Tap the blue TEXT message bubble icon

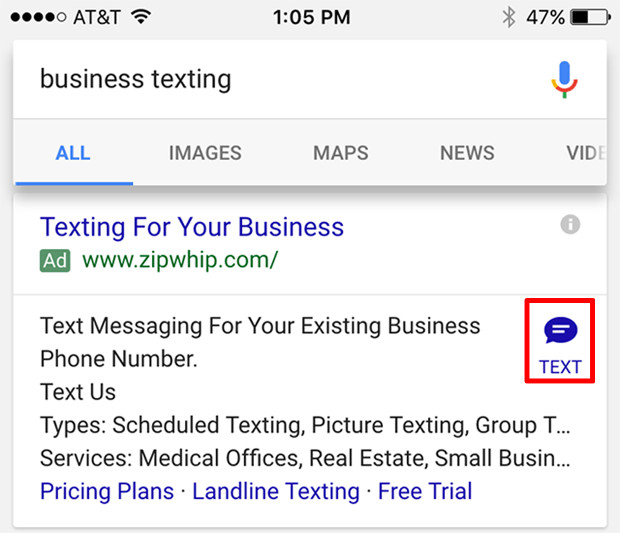tap(560, 330)
